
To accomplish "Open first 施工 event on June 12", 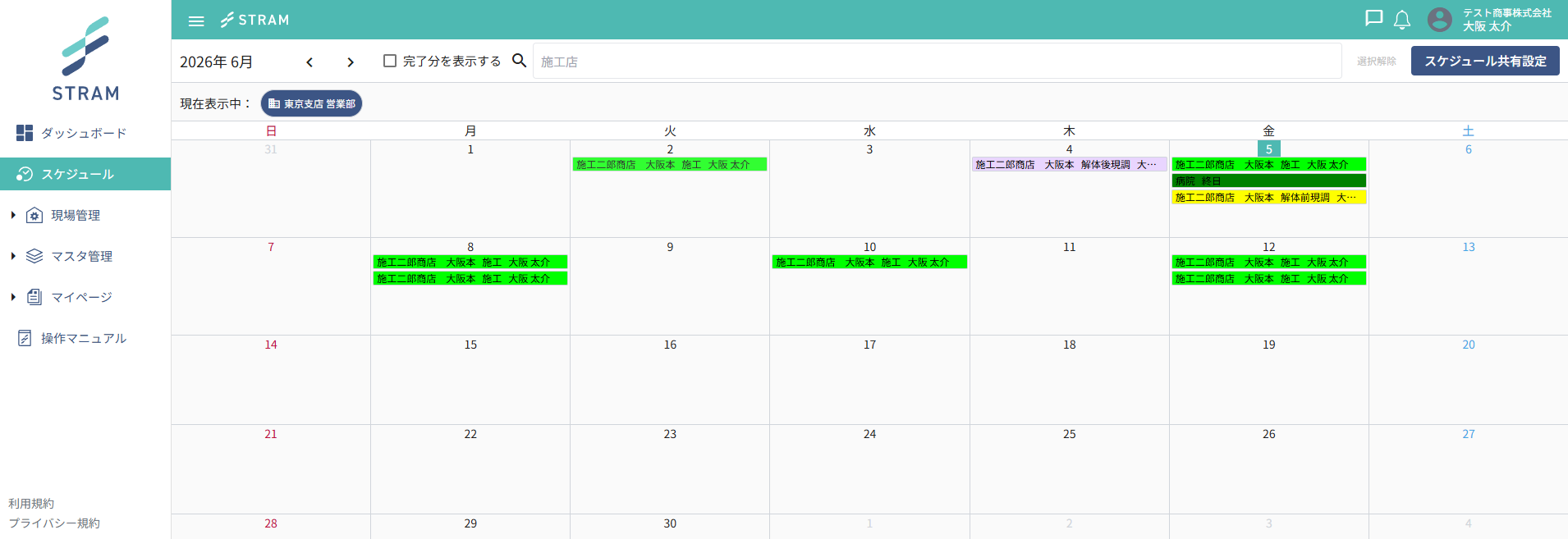I will 1269,262.
